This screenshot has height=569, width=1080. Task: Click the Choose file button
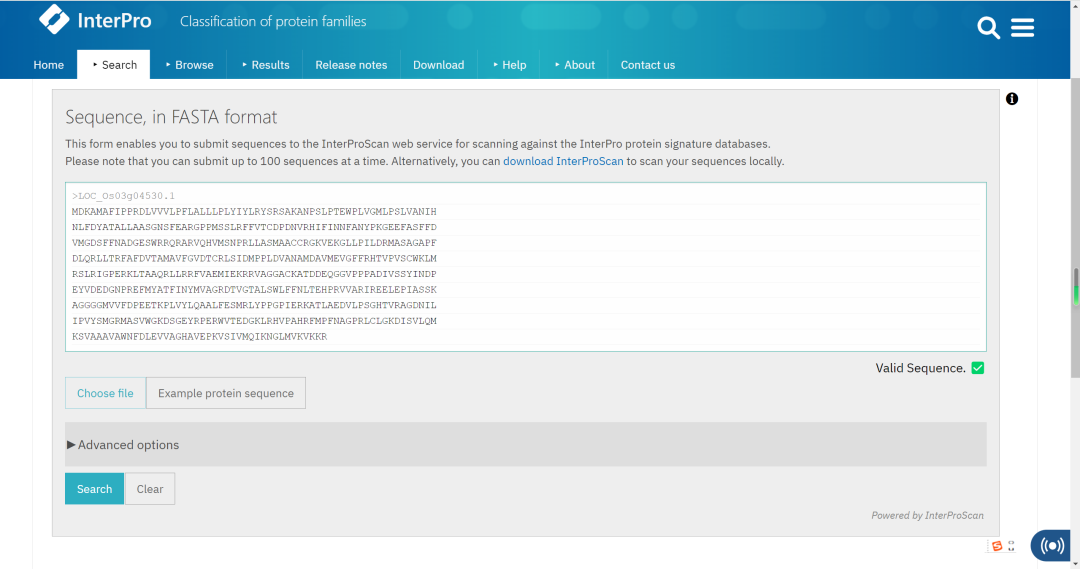click(x=105, y=393)
